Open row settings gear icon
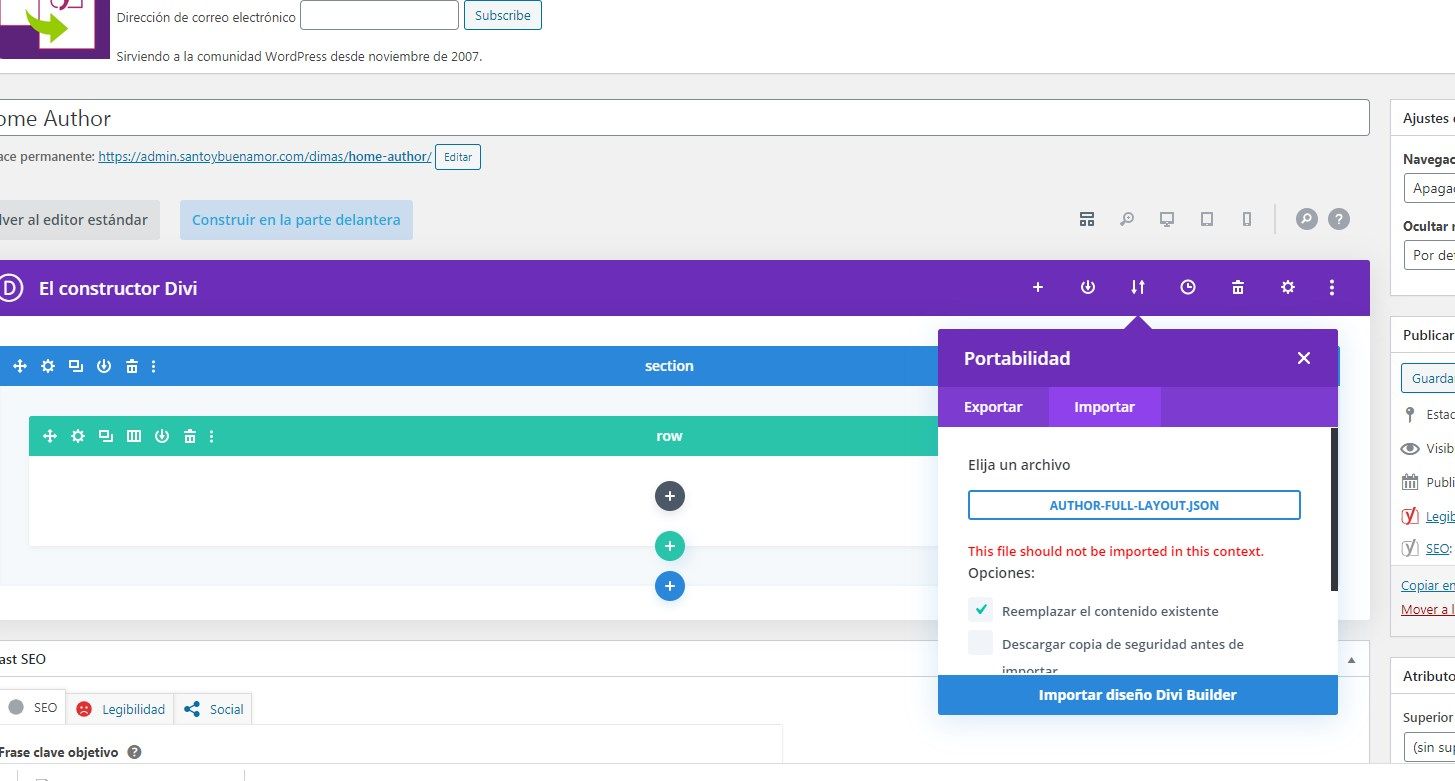This screenshot has width=1455, height=781. 77,436
